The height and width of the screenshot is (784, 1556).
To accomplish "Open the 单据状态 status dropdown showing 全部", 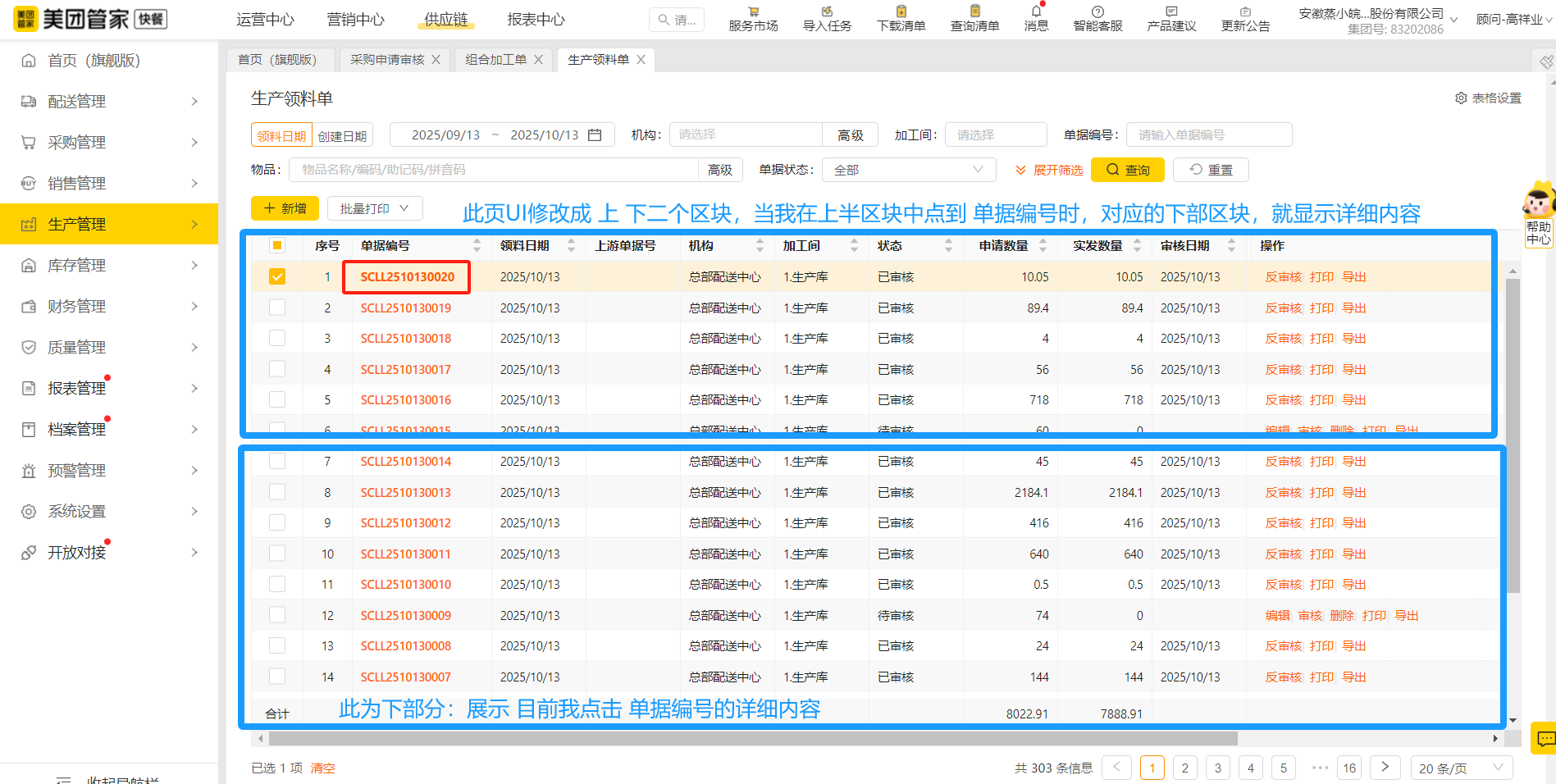I will 908,170.
